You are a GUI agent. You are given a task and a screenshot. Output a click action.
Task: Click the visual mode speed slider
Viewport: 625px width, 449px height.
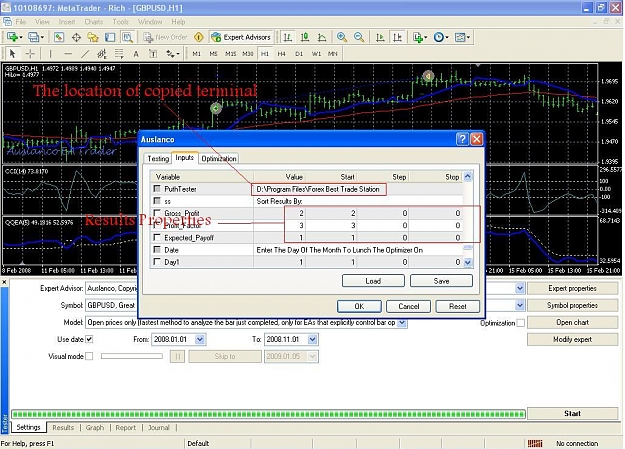tap(132, 356)
